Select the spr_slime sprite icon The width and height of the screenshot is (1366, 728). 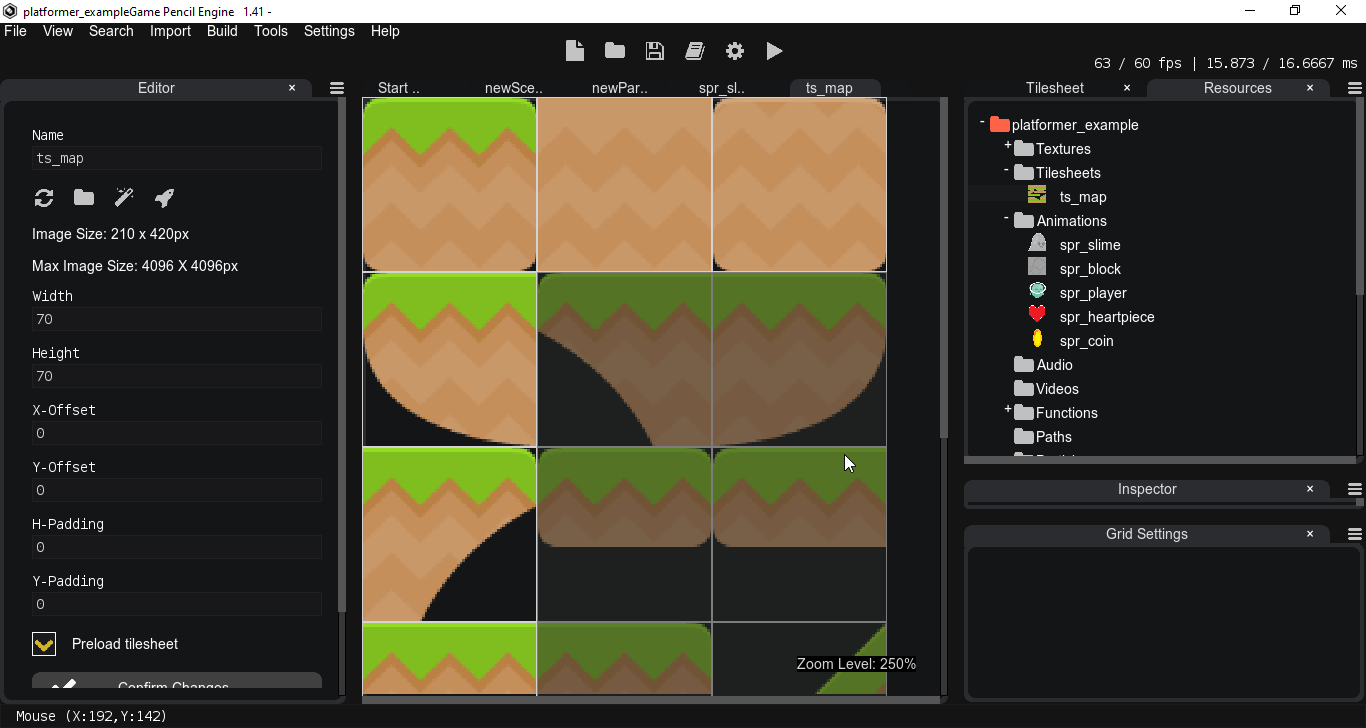point(1037,243)
